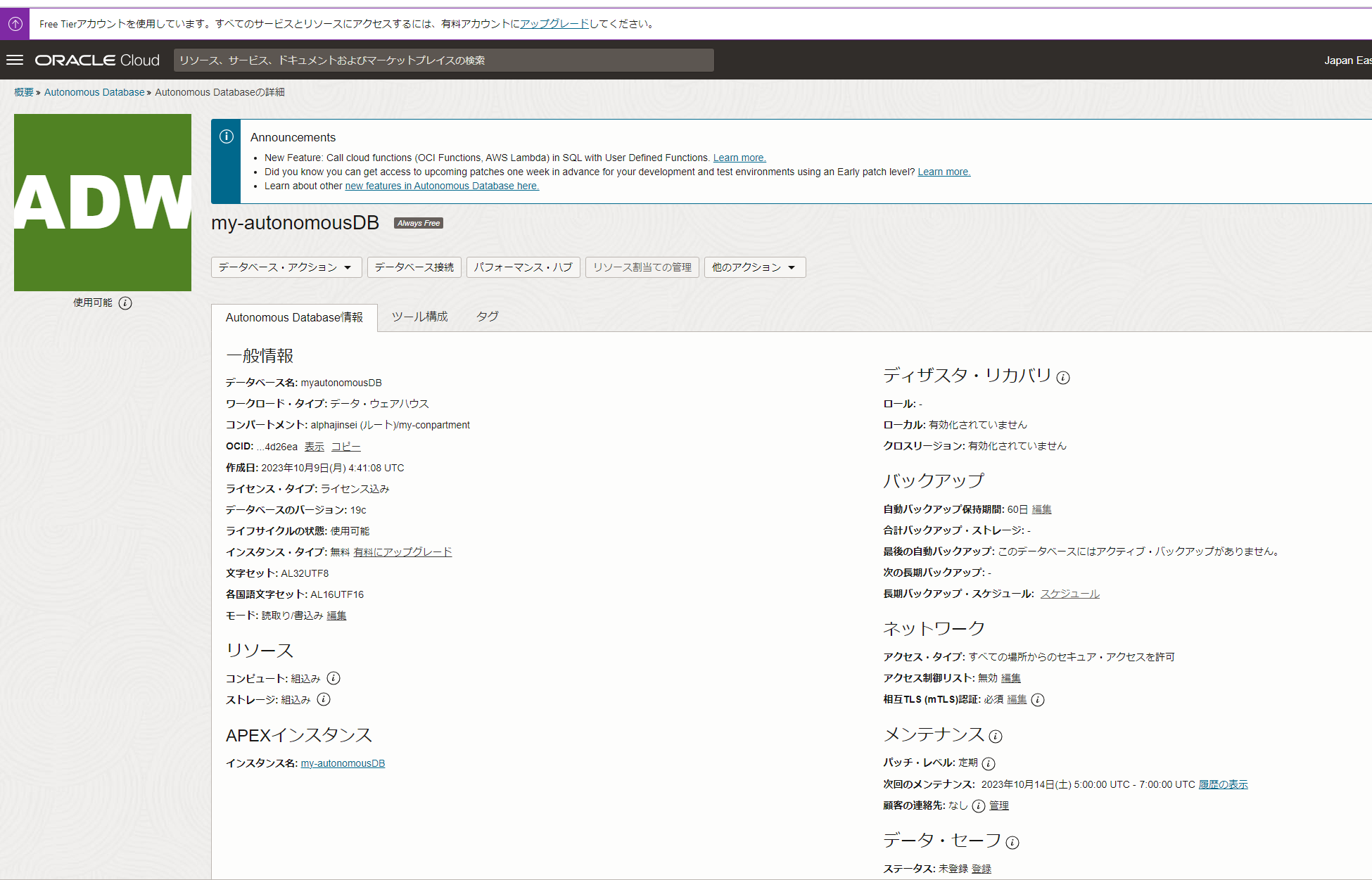Screen dimensions: 1372x880
Task: Switch to the タグ tab
Action: (x=487, y=317)
